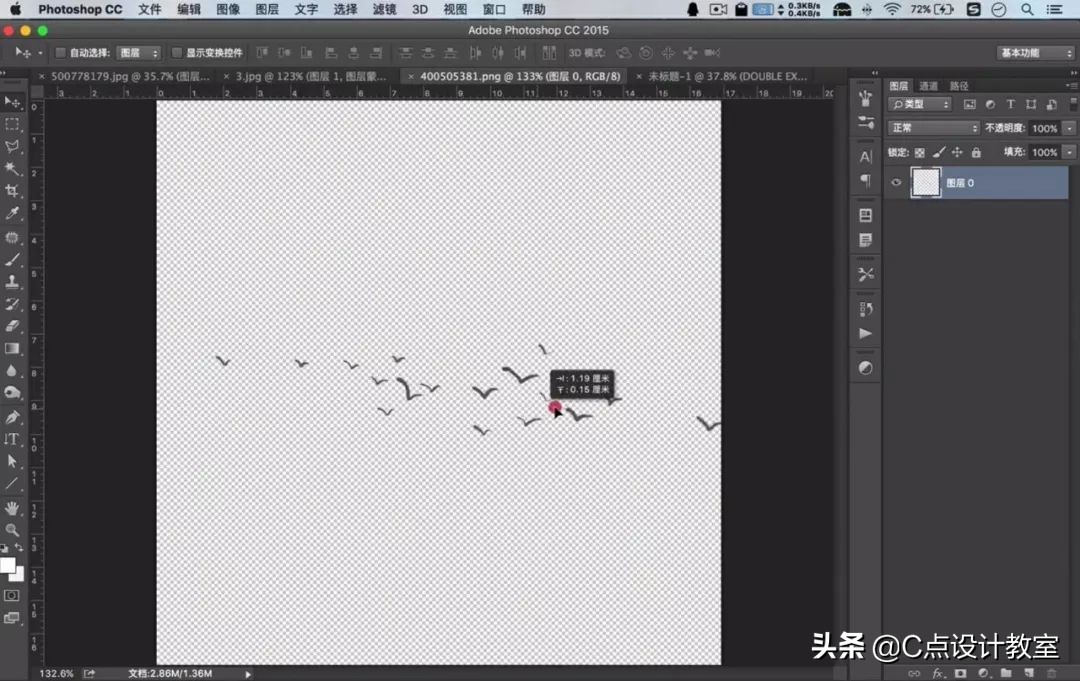The height and width of the screenshot is (681, 1080).
Task: Select the Polygonal Lasso tool
Action: coord(12,147)
